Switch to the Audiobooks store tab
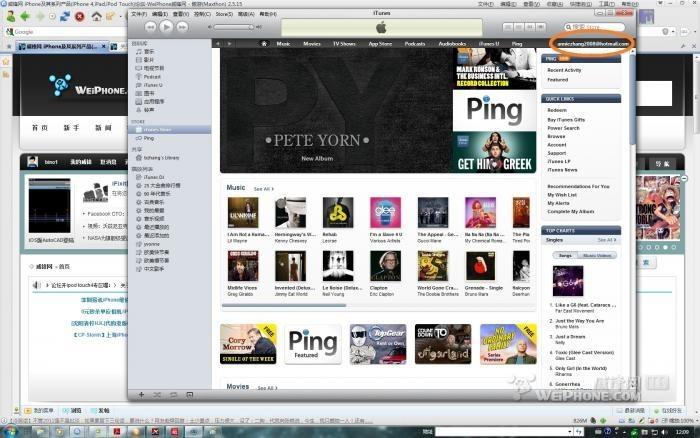This screenshot has width=700, height=438. point(452,44)
